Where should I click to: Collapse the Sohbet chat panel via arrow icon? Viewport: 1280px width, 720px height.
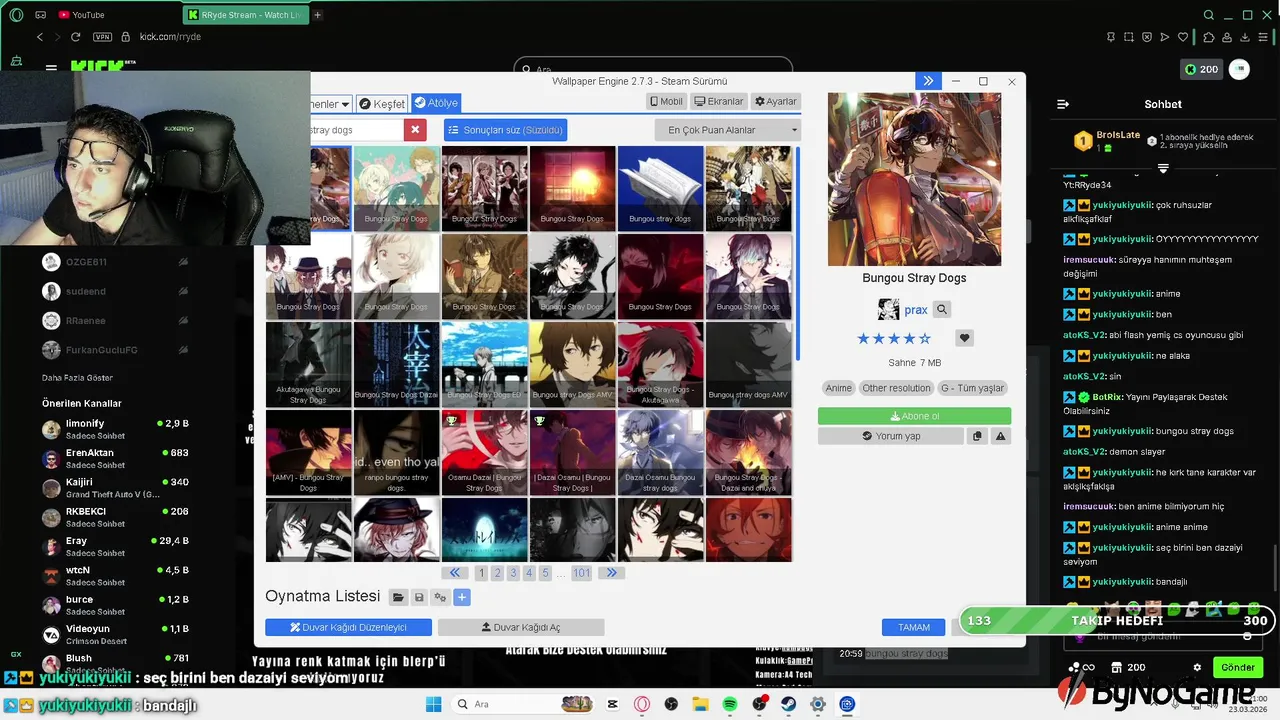tap(1063, 104)
